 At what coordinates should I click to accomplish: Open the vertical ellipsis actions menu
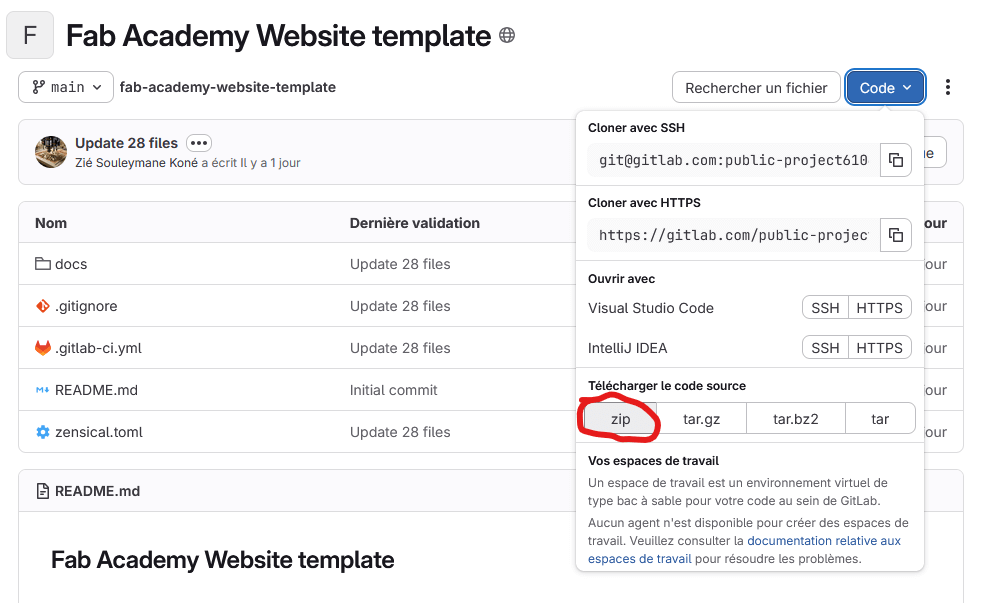pyautogui.click(x=948, y=88)
